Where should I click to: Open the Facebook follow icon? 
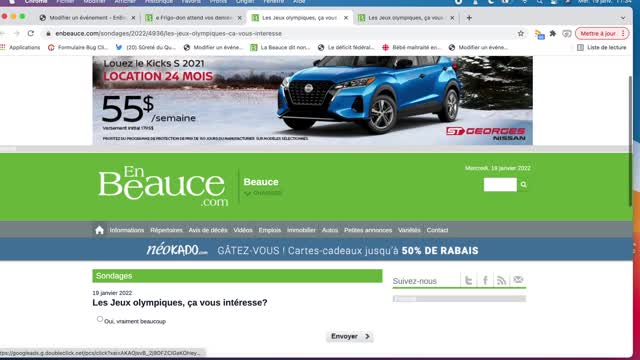point(485,280)
